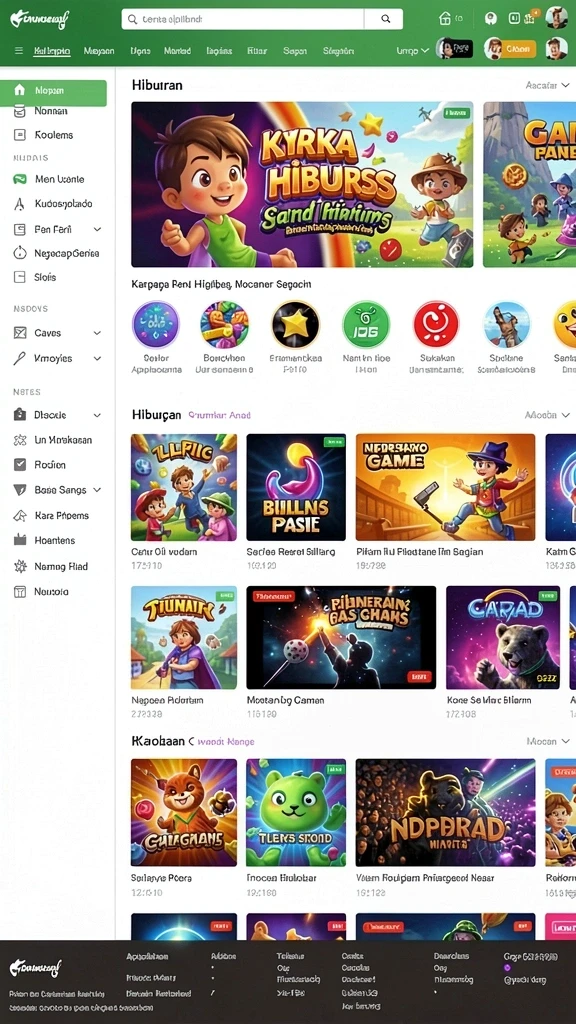Select the gold star circle icon
Screen dimensions: 576x1024
click(296, 324)
